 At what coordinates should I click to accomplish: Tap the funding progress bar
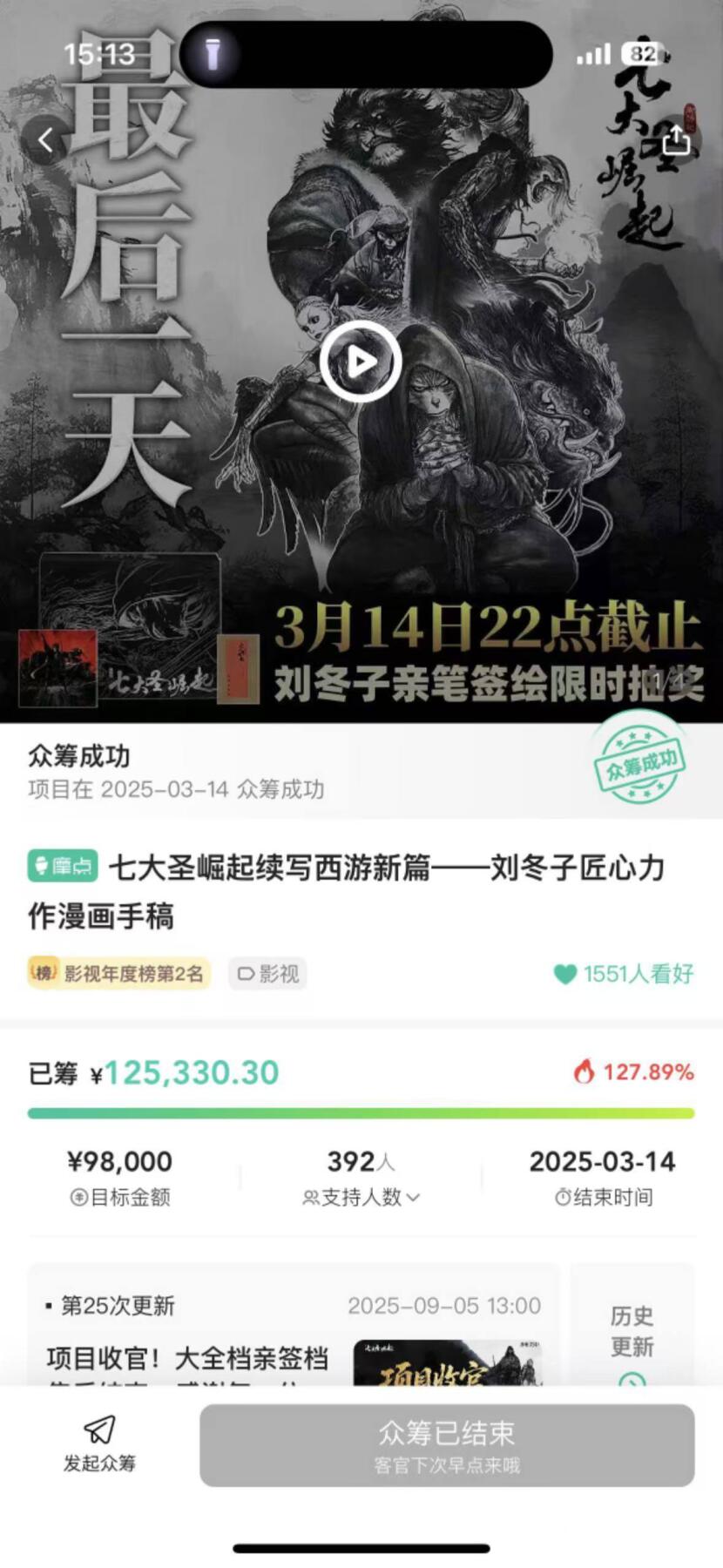point(361,1113)
